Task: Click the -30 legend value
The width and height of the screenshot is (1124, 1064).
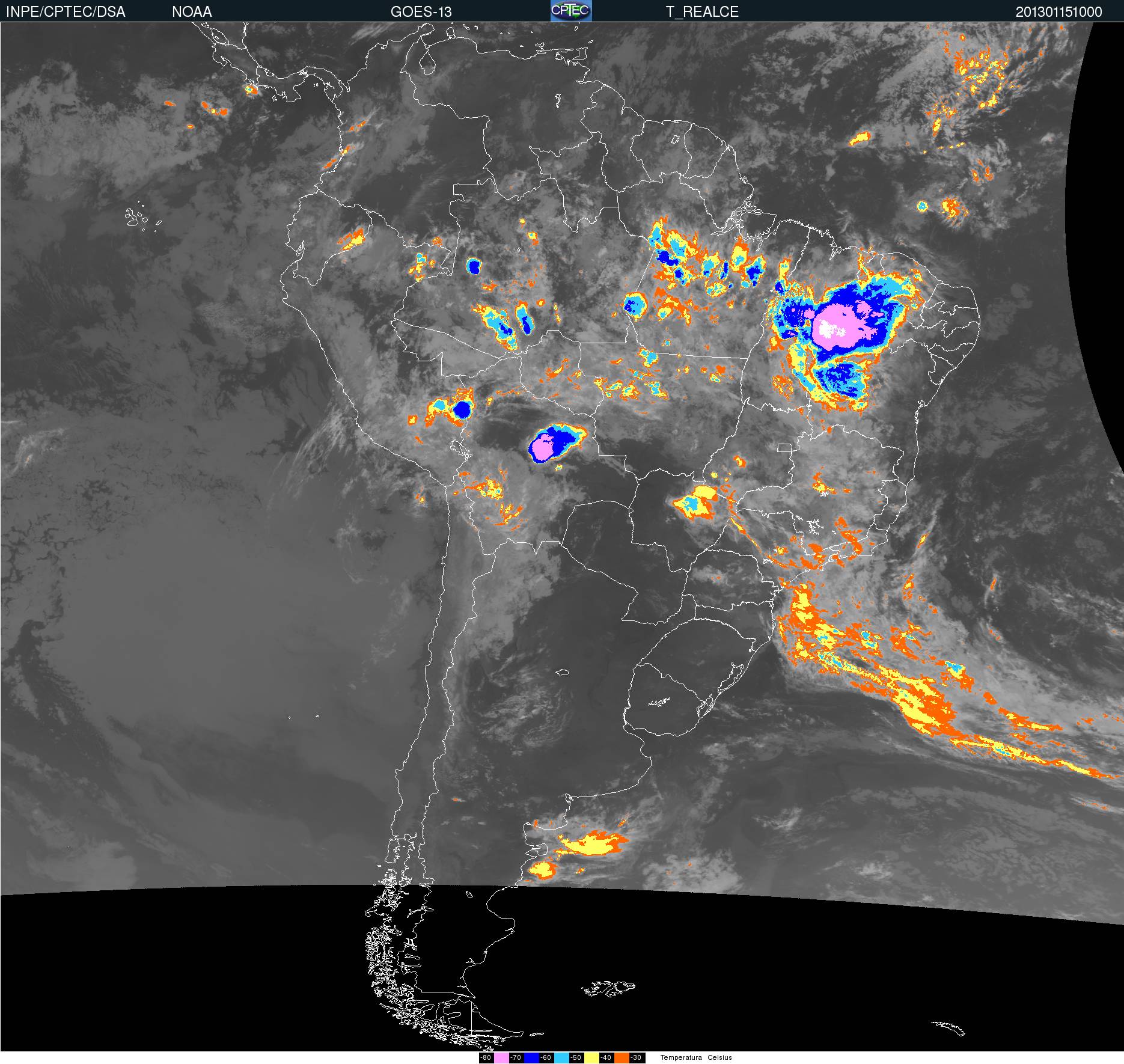Action: point(636,1058)
